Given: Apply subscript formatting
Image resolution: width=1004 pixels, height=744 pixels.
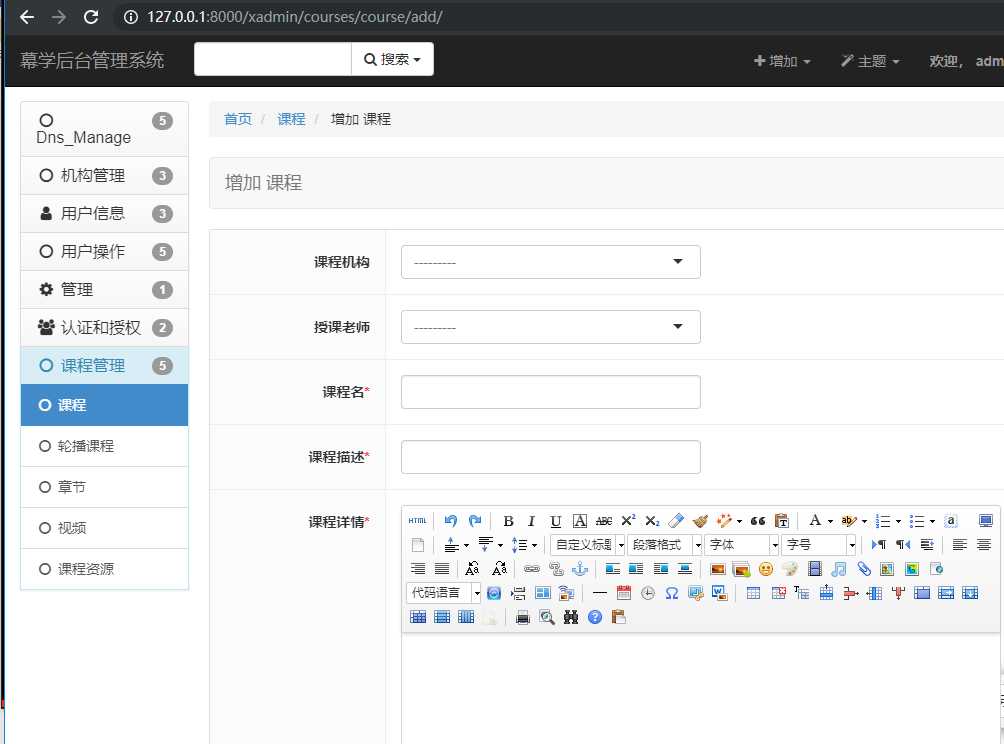Looking at the screenshot, I should coord(652,521).
